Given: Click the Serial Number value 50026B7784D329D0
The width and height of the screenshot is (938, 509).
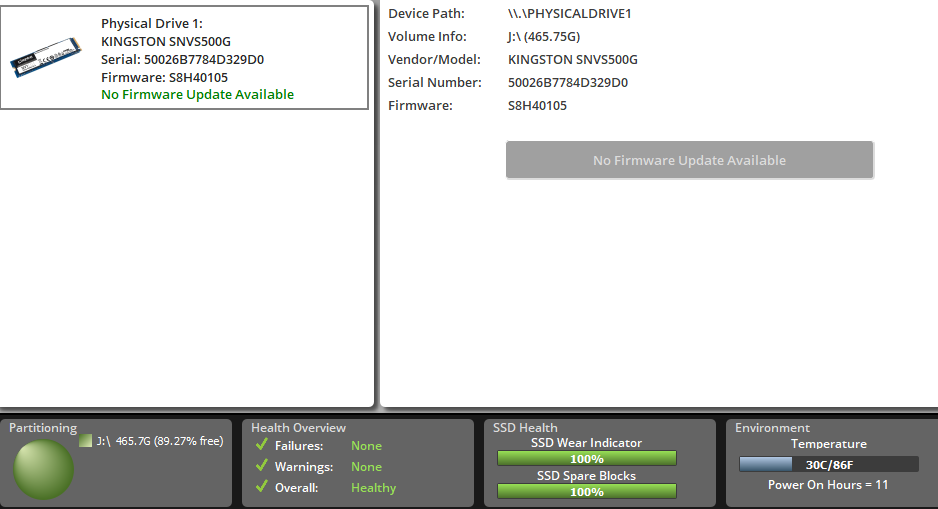Looking at the screenshot, I should pyautogui.click(x=568, y=83).
